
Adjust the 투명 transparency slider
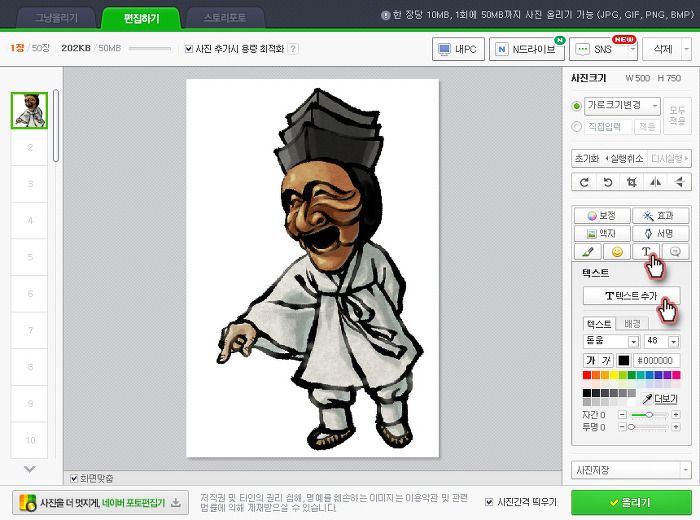[649, 427]
